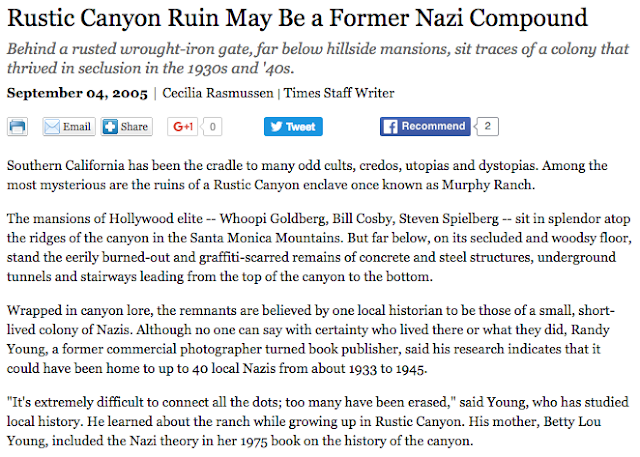Open the Share label text

tap(134, 127)
